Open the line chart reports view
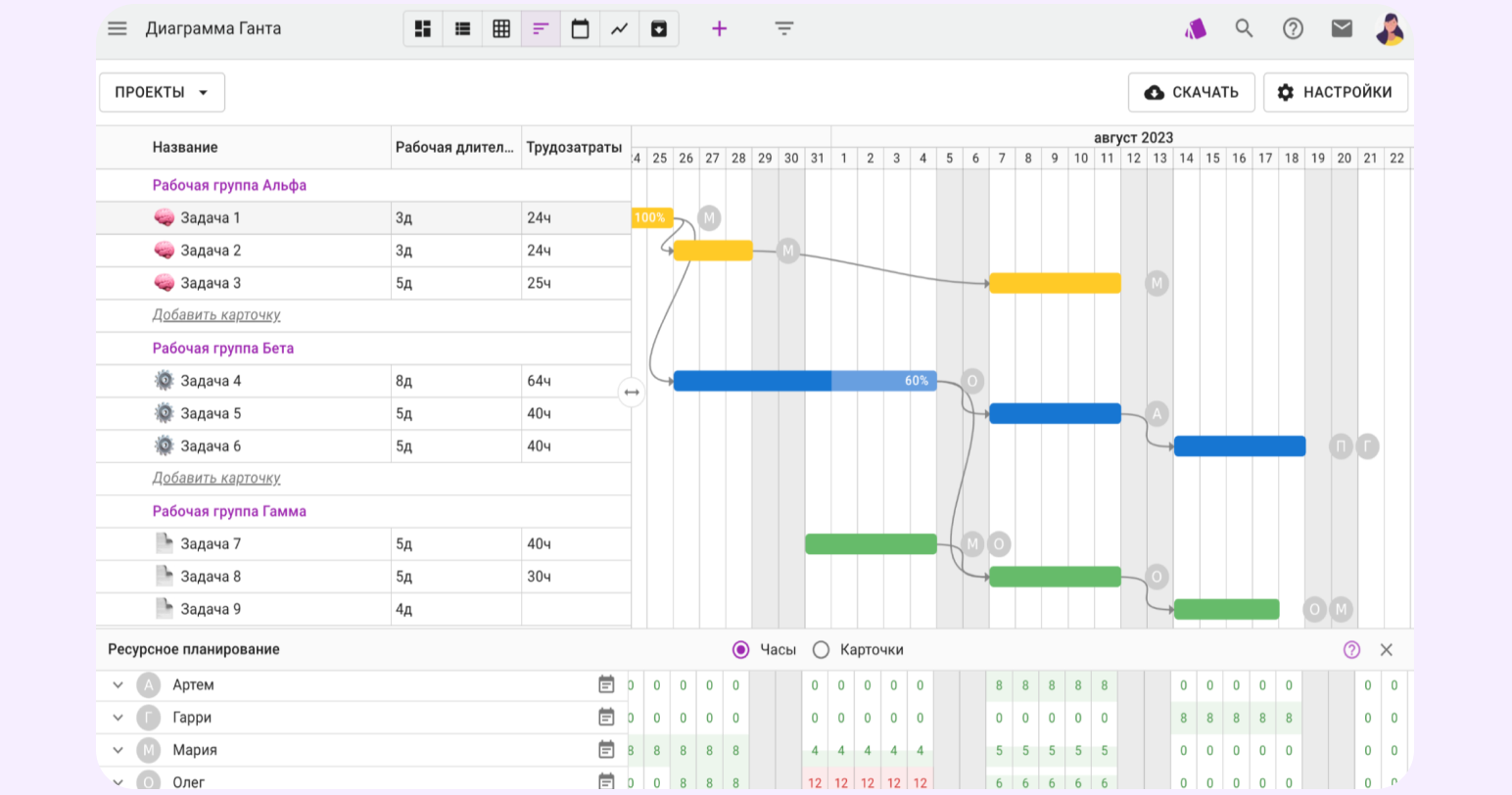Image resolution: width=1512 pixels, height=795 pixels. 619,29
